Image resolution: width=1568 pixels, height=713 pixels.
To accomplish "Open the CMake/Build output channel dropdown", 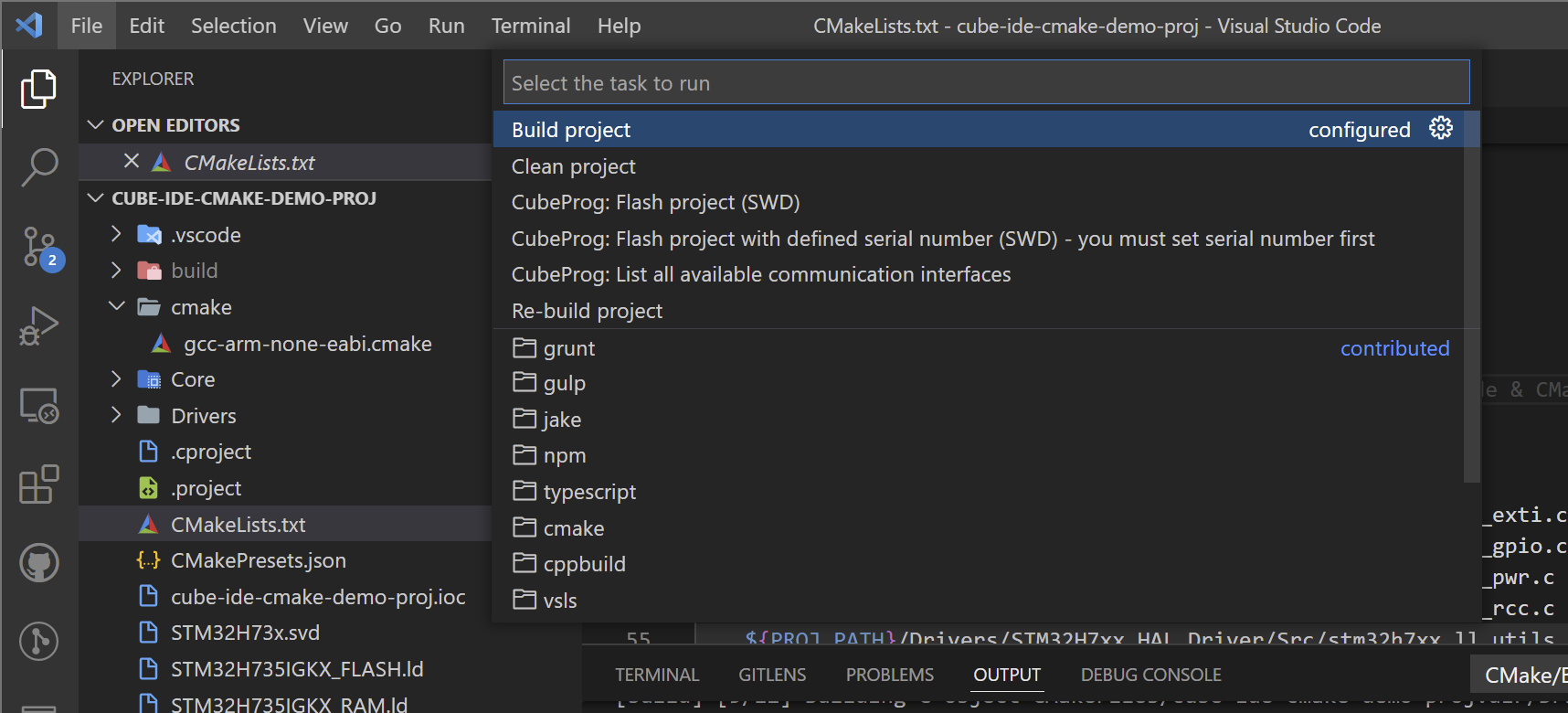I will (1520, 676).
